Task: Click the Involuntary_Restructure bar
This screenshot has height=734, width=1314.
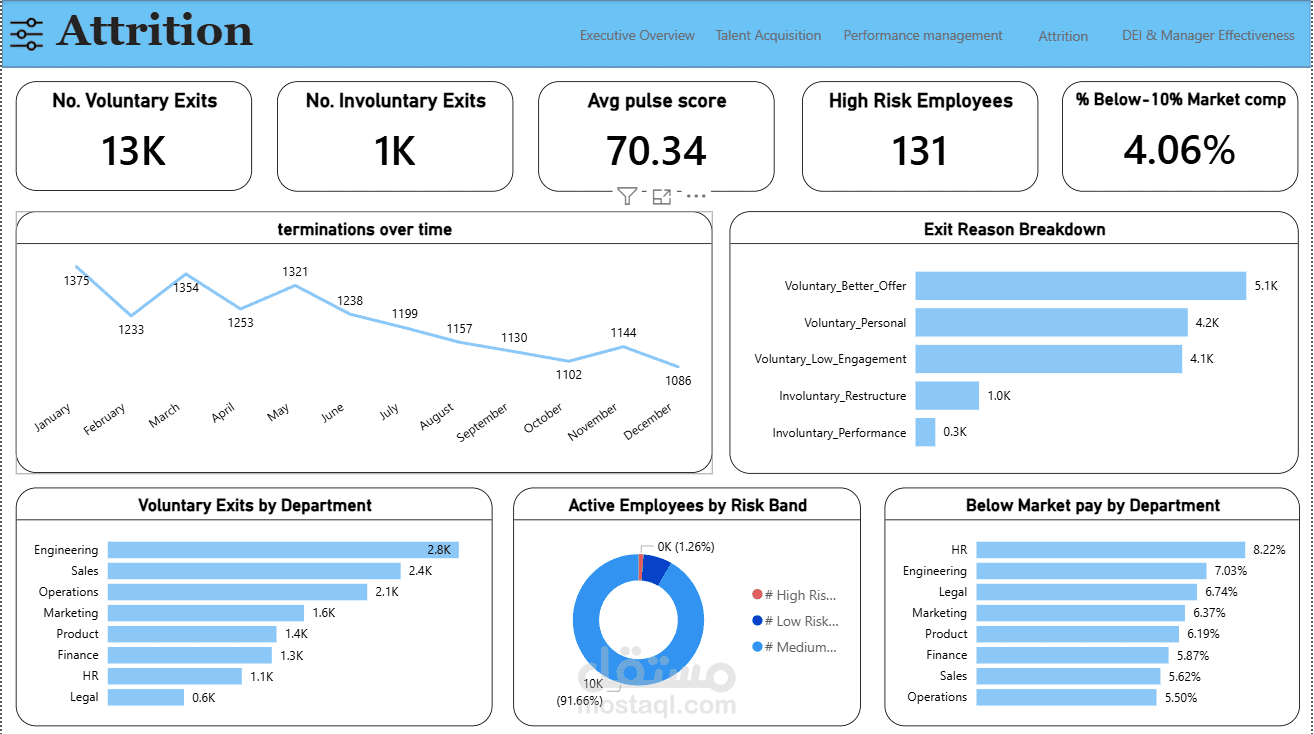Action: coord(947,396)
